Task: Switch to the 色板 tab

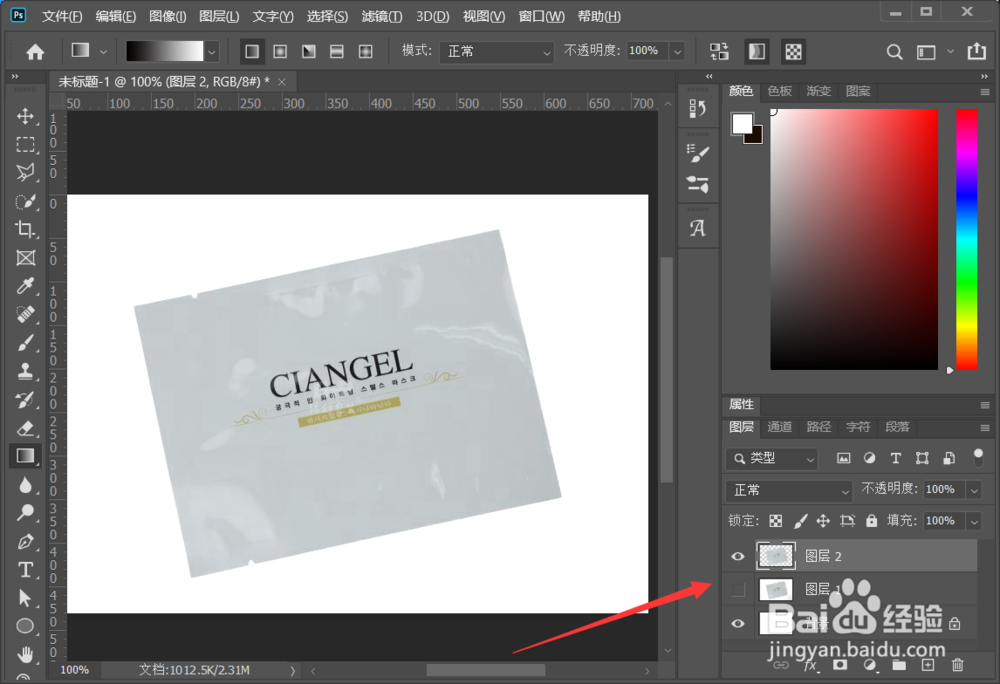Action: (779, 91)
